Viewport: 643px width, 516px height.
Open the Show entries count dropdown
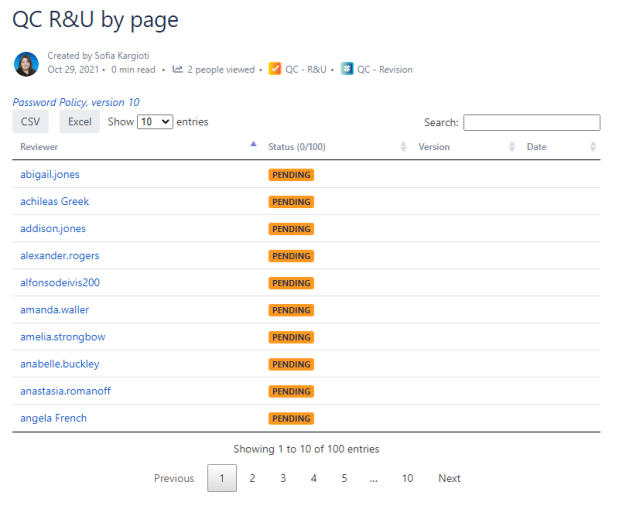click(x=155, y=122)
